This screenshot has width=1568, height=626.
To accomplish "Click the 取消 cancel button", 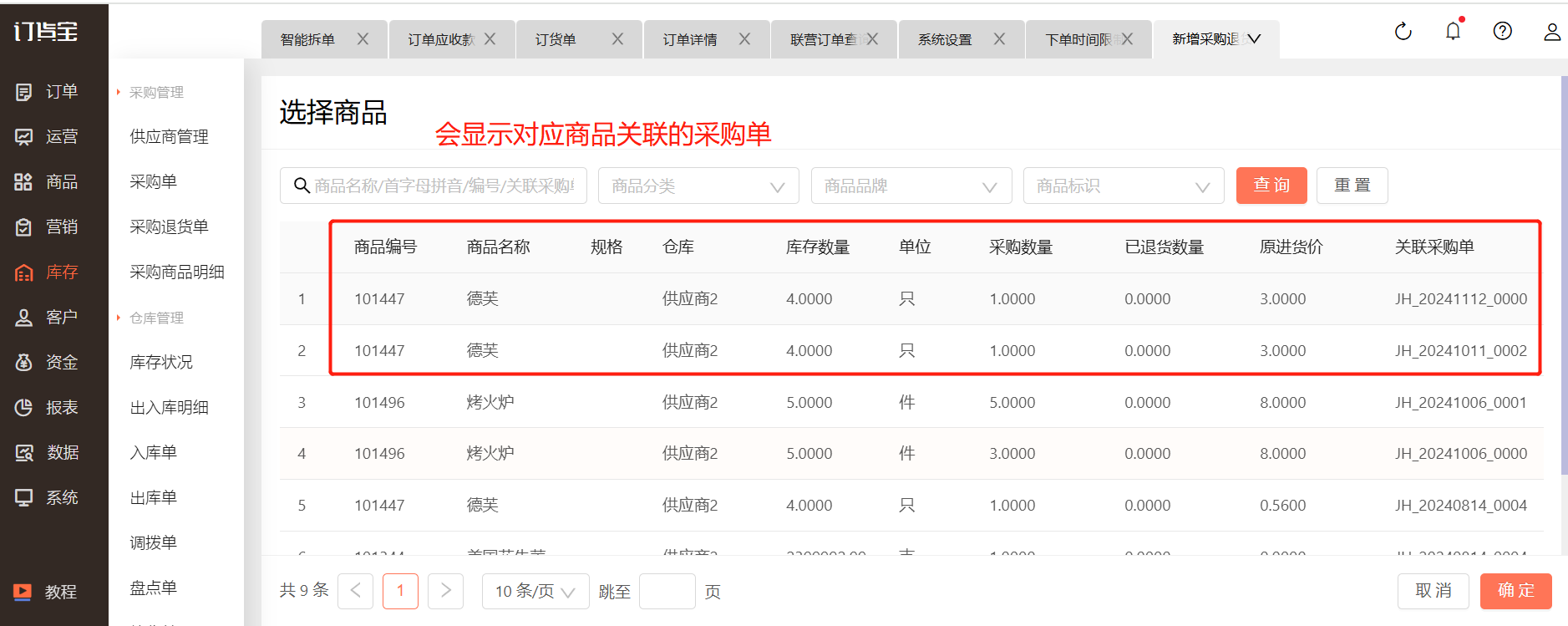I will pos(1433,591).
